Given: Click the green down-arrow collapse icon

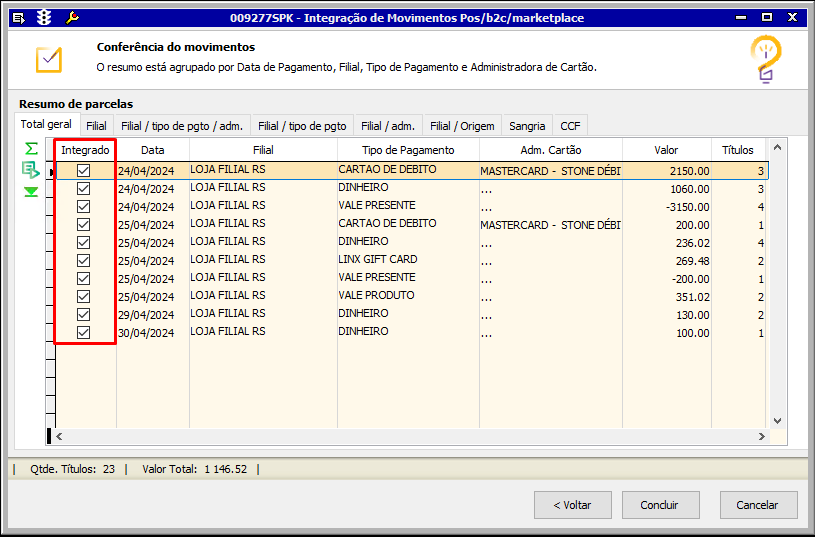Looking at the screenshot, I should [31, 192].
